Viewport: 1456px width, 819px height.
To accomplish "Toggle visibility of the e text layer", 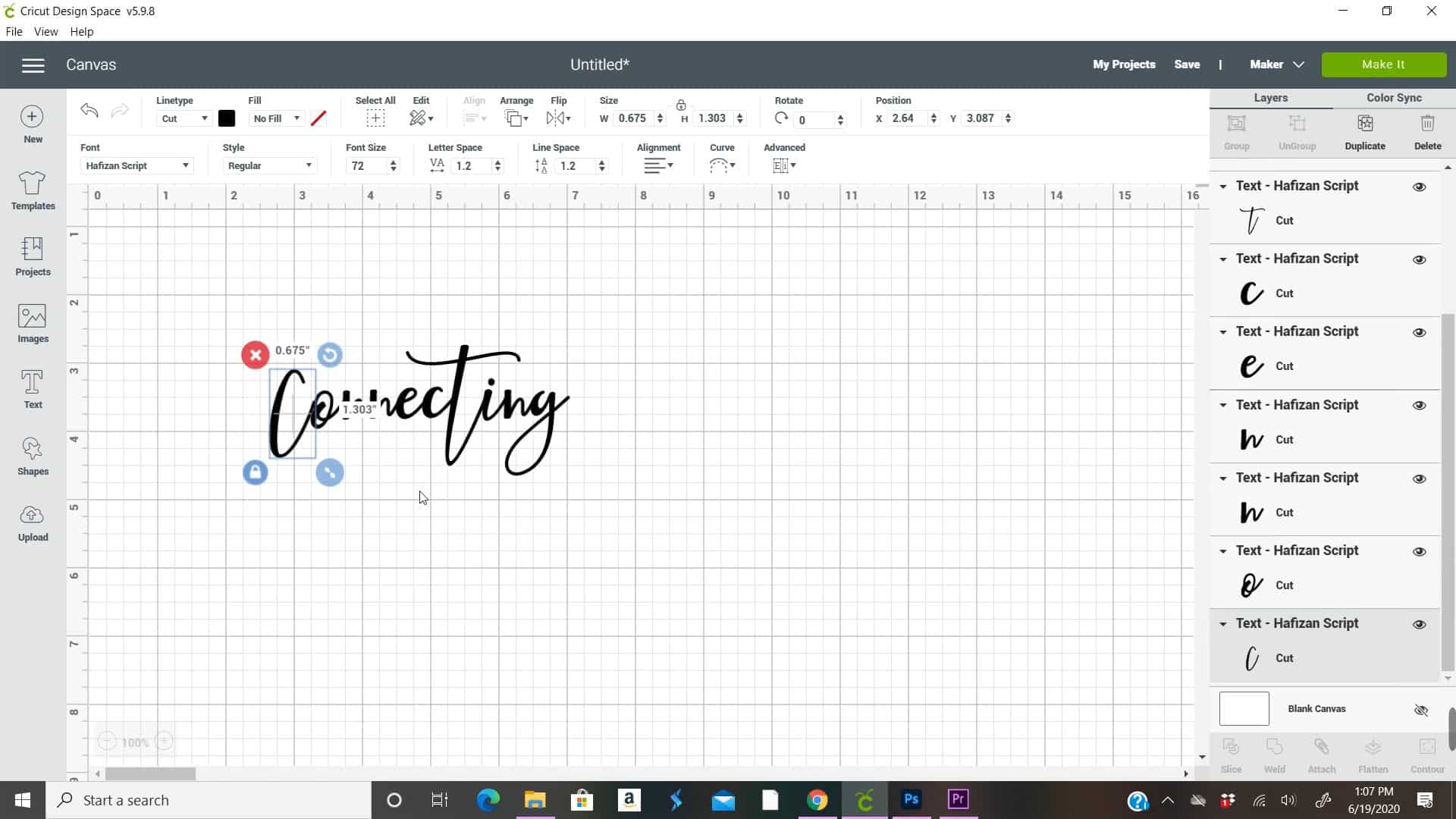I will click(1419, 332).
